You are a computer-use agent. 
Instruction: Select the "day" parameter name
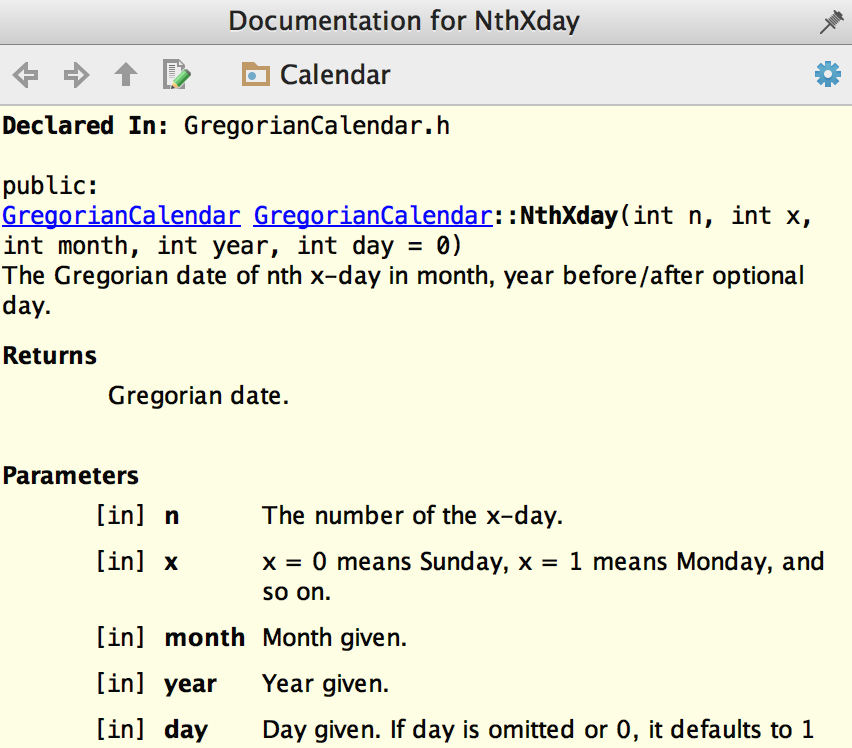coord(186,730)
